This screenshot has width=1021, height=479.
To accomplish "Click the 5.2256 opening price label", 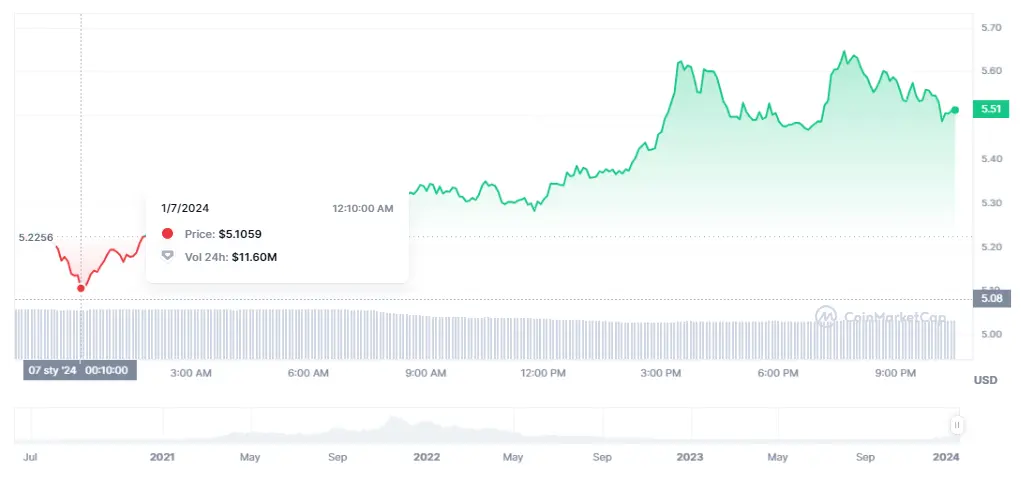I will tap(36, 237).
